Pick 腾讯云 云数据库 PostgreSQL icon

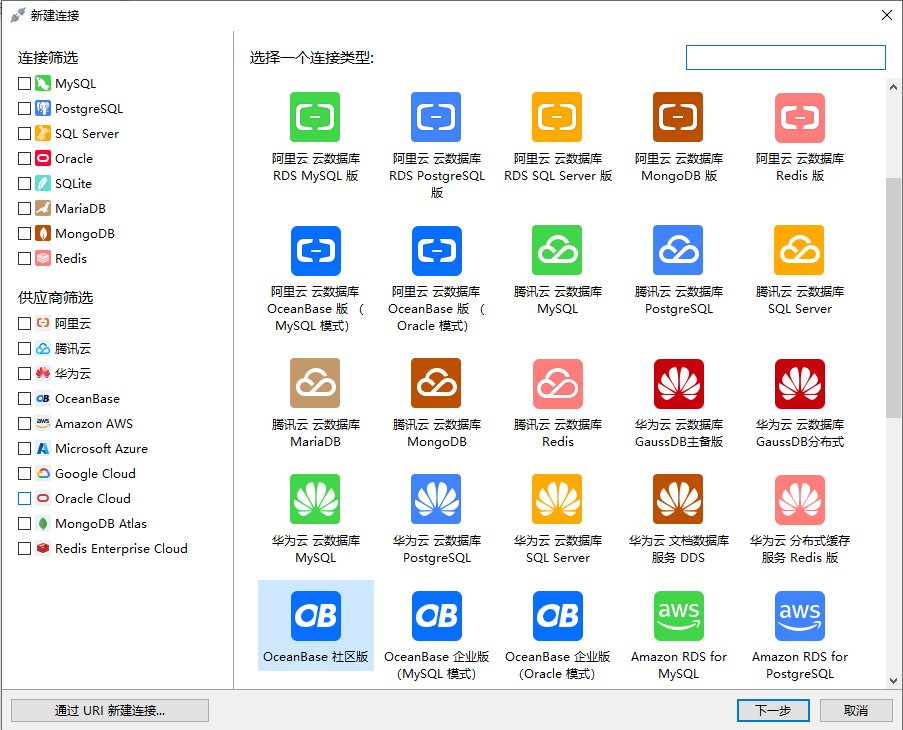(x=678, y=250)
